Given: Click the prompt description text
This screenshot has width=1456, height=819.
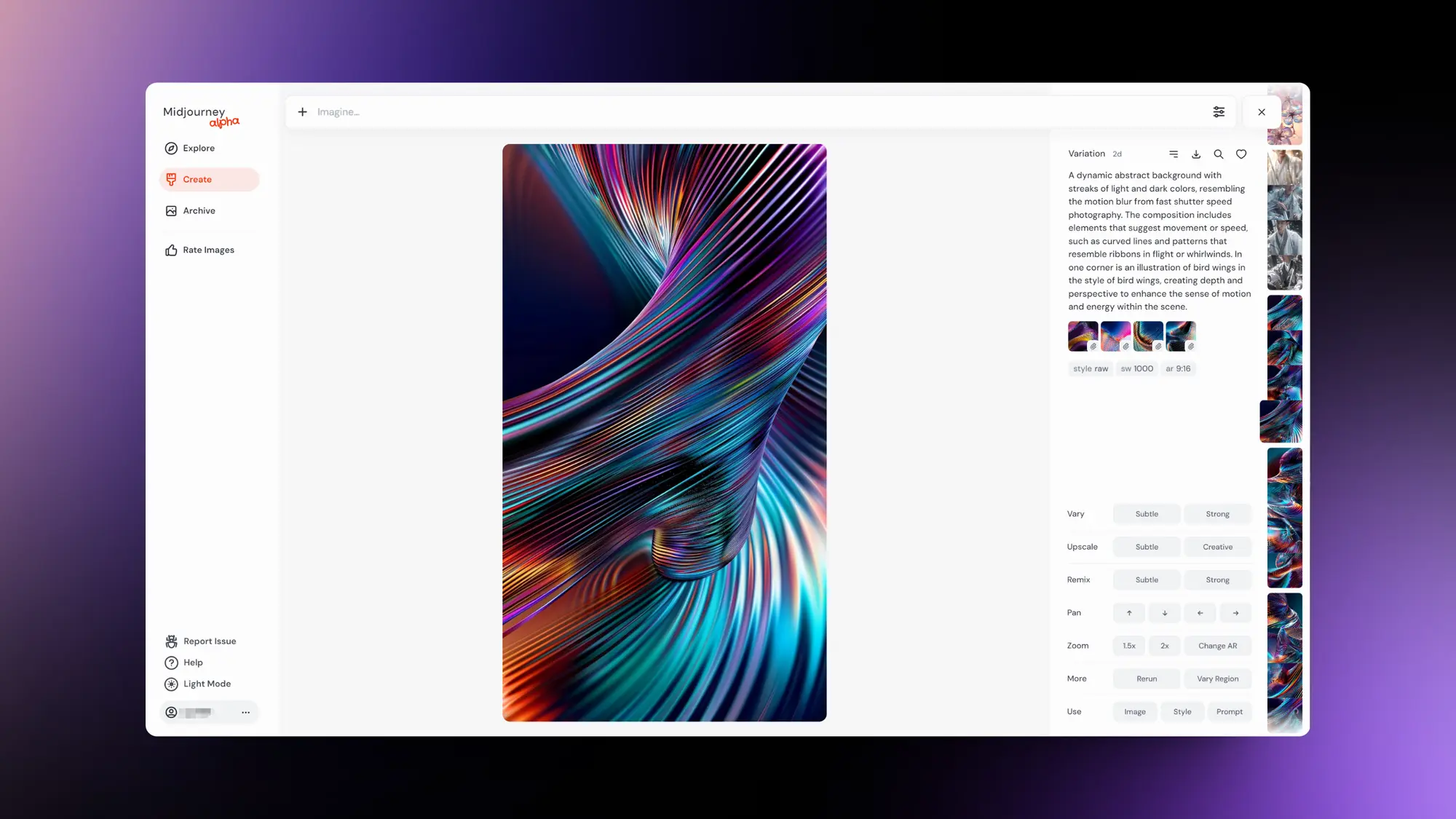Looking at the screenshot, I should click(1159, 241).
